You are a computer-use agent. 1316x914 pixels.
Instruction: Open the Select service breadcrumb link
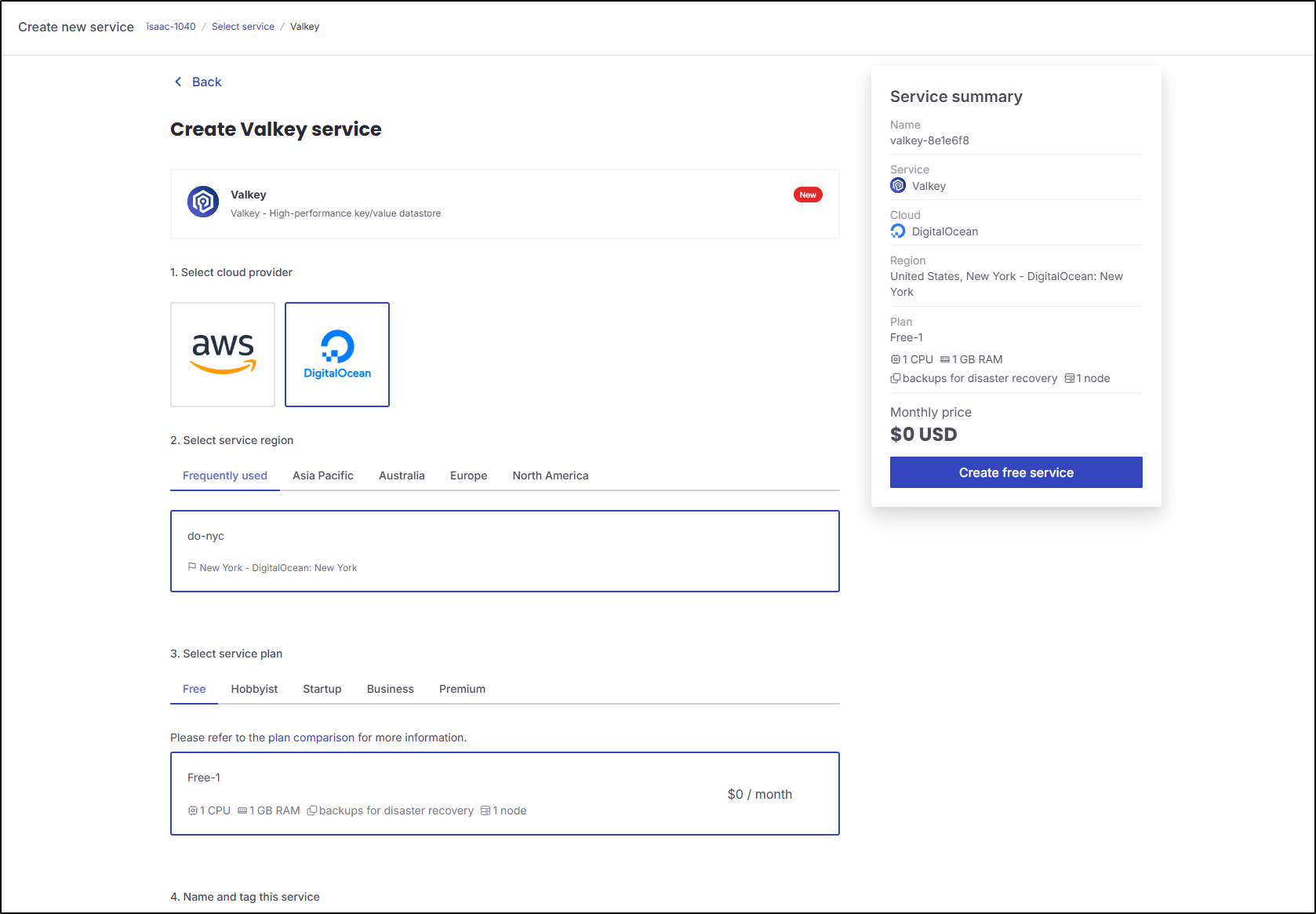coord(243,27)
